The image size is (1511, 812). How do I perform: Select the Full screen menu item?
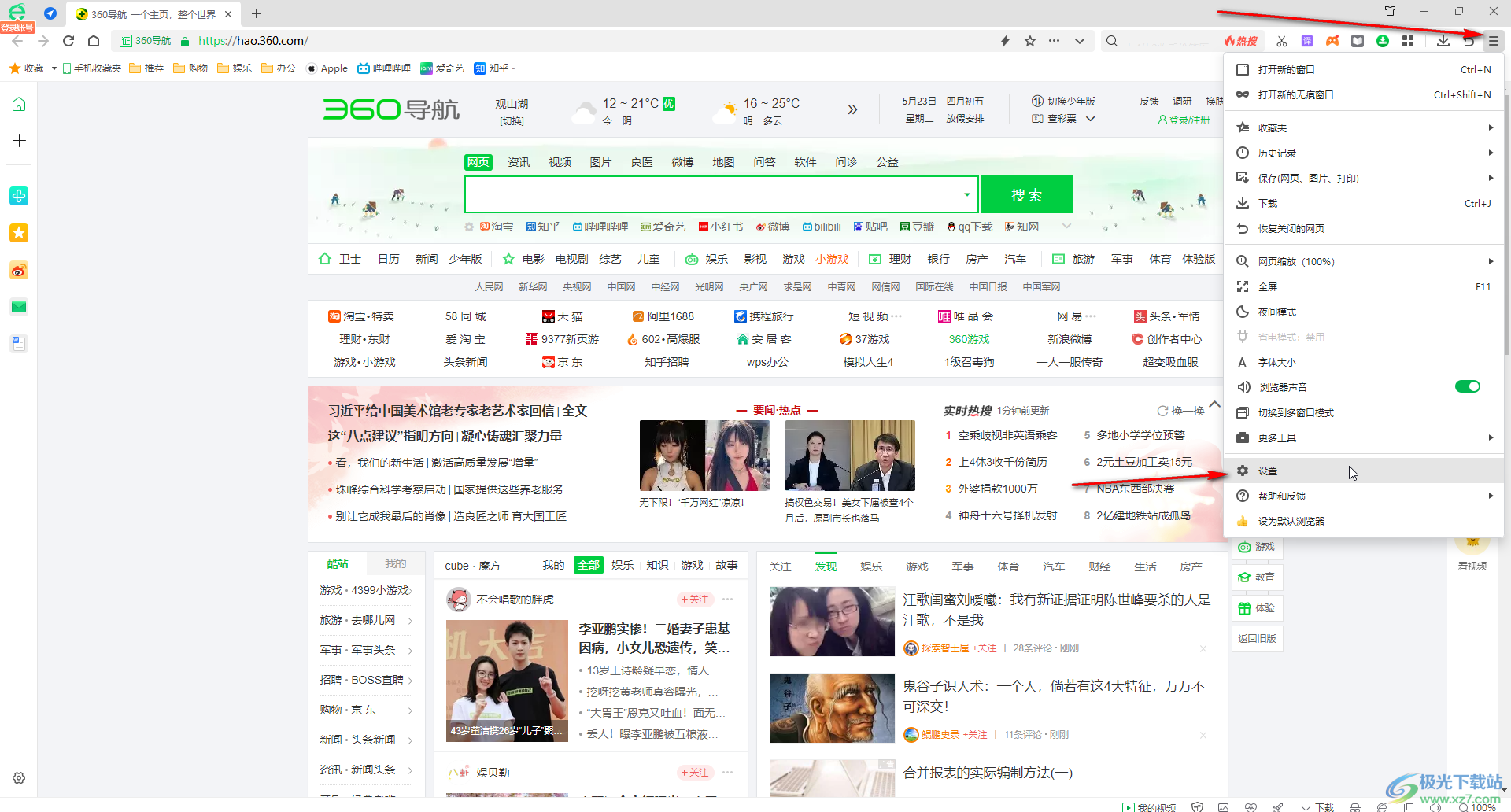coord(1364,286)
